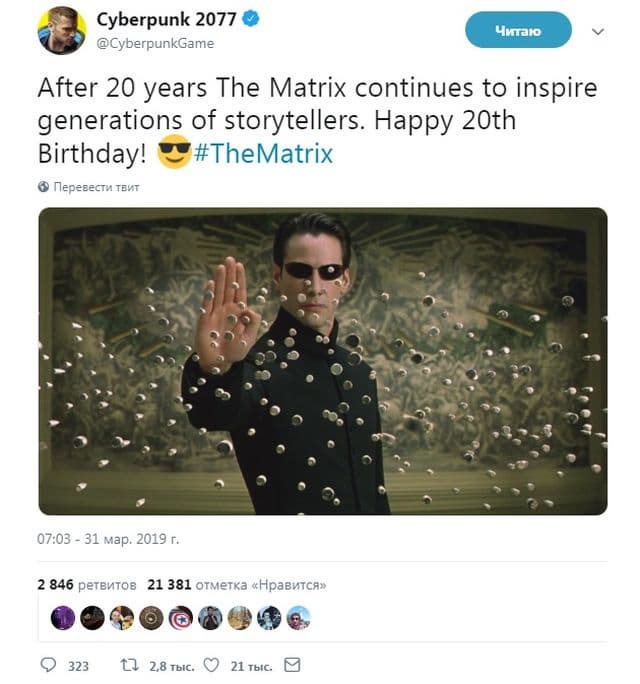View the 21 381 отметка «Нравится» list
640x684 pixels.
point(236,585)
